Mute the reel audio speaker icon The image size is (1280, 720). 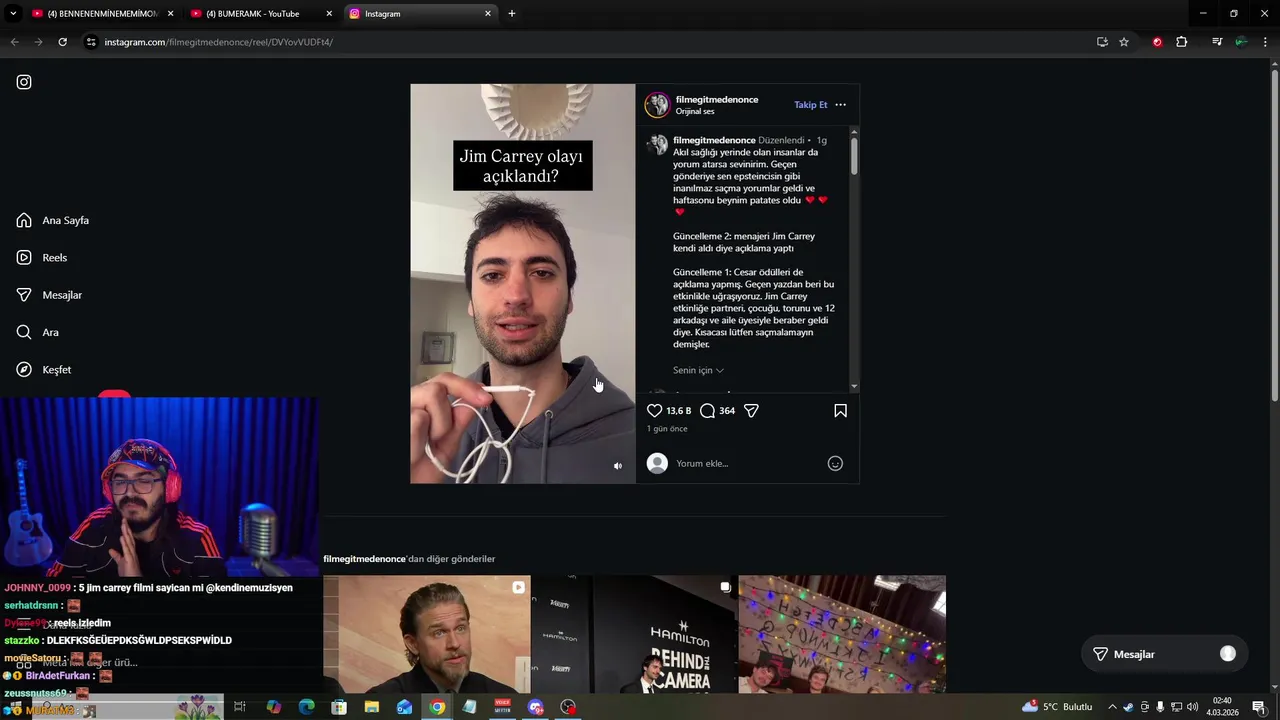(x=617, y=466)
